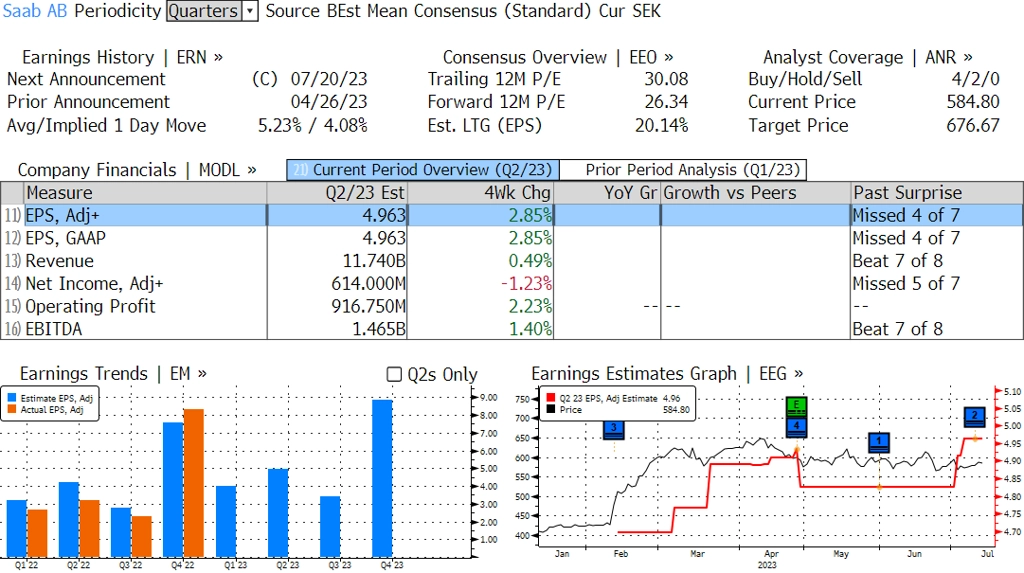This screenshot has width=1024, height=573.
Task: Click the blue Q3'23 estimate bar
Action: tap(330, 527)
